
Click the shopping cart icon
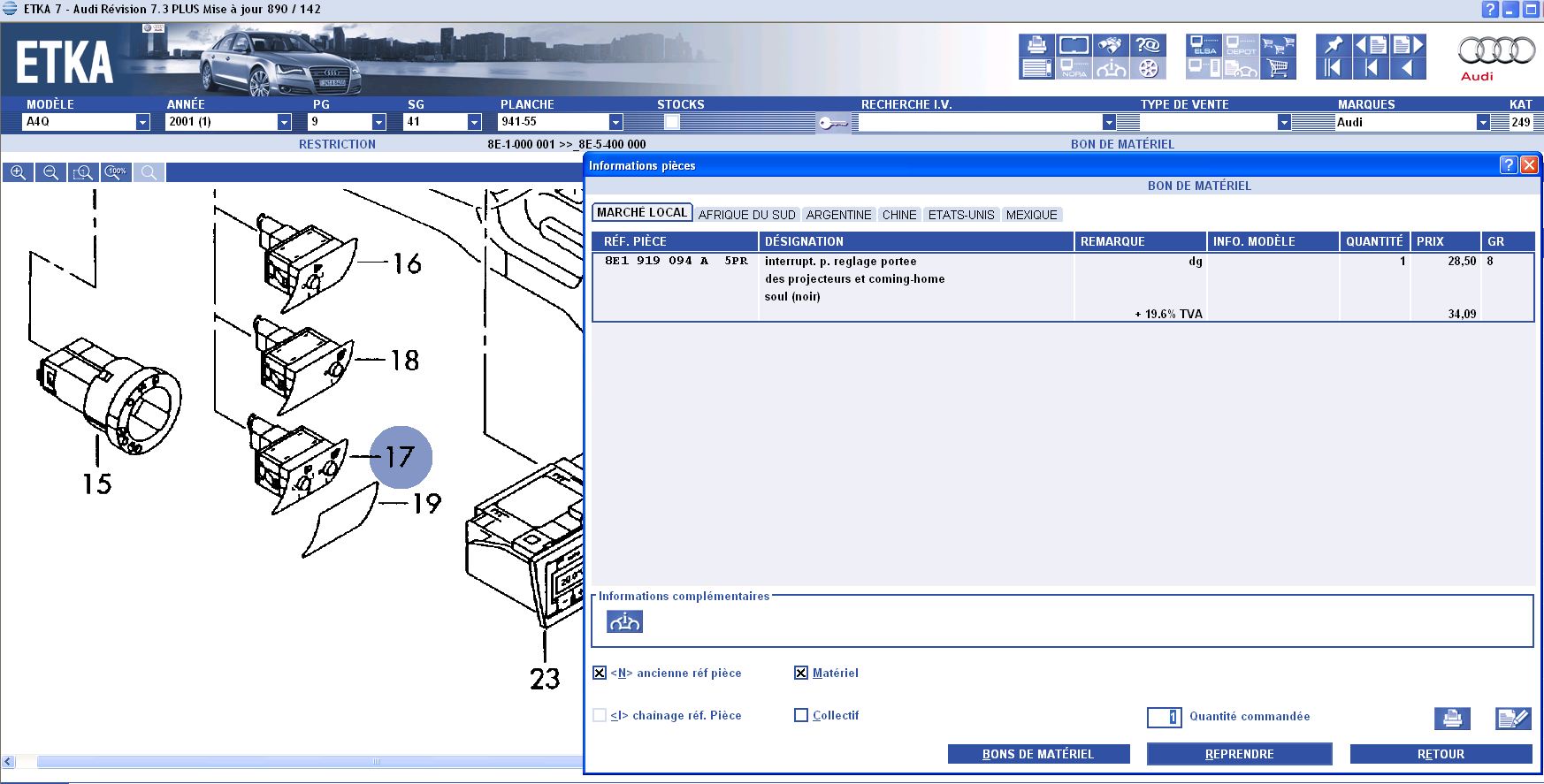(1278, 68)
